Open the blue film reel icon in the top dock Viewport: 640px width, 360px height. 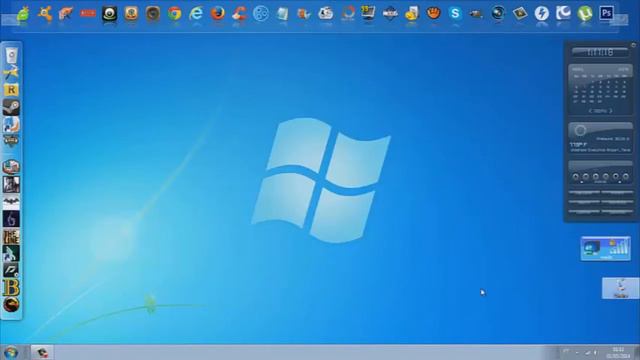pyautogui.click(x=261, y=13)
